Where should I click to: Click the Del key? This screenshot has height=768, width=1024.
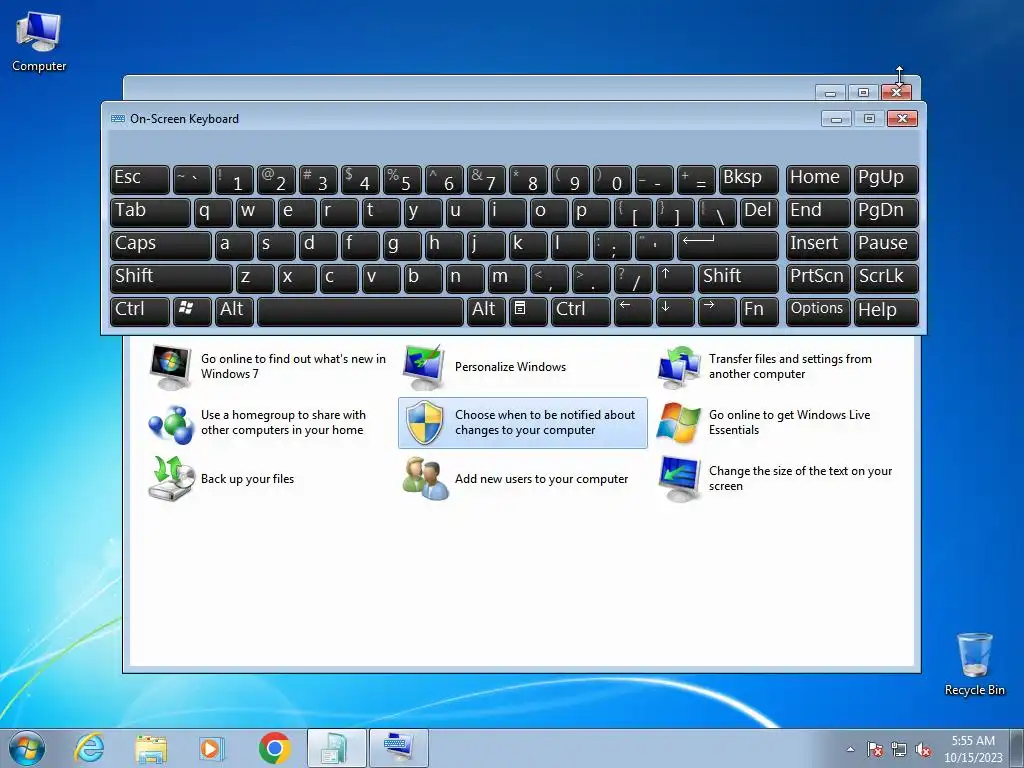pos(759,212)
